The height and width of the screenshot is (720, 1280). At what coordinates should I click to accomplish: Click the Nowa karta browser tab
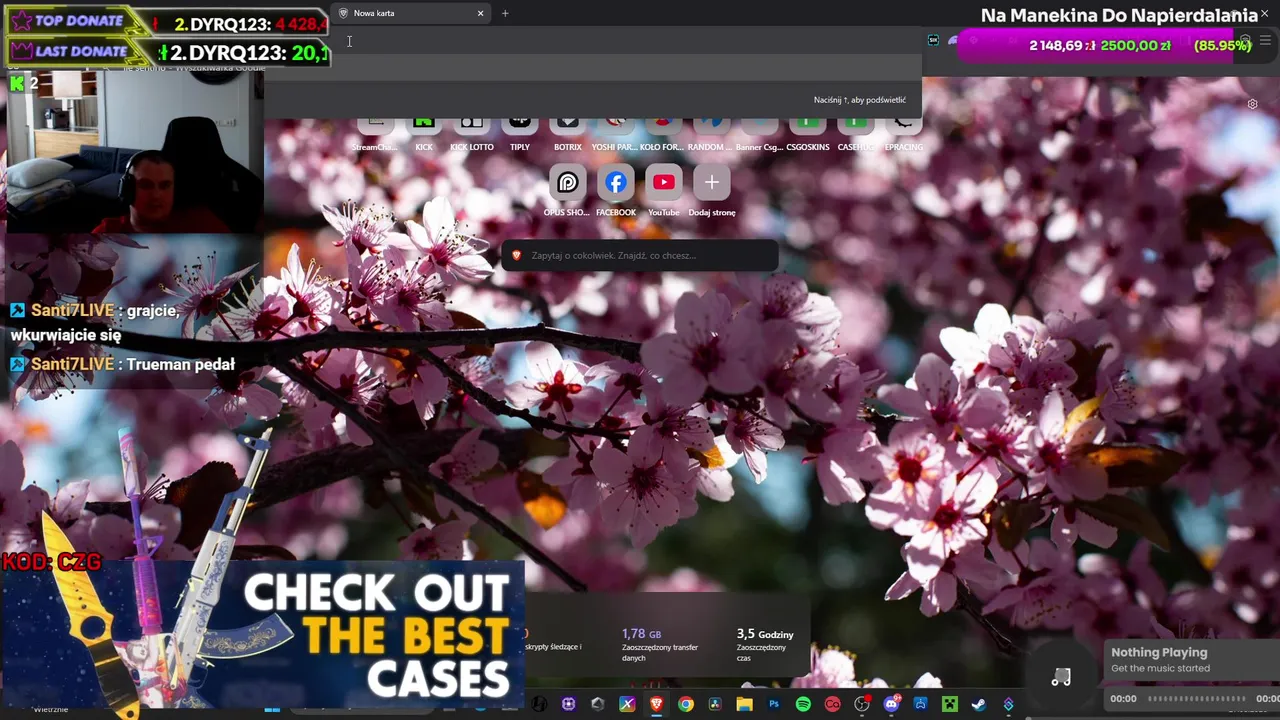click(x=410, y=13)
